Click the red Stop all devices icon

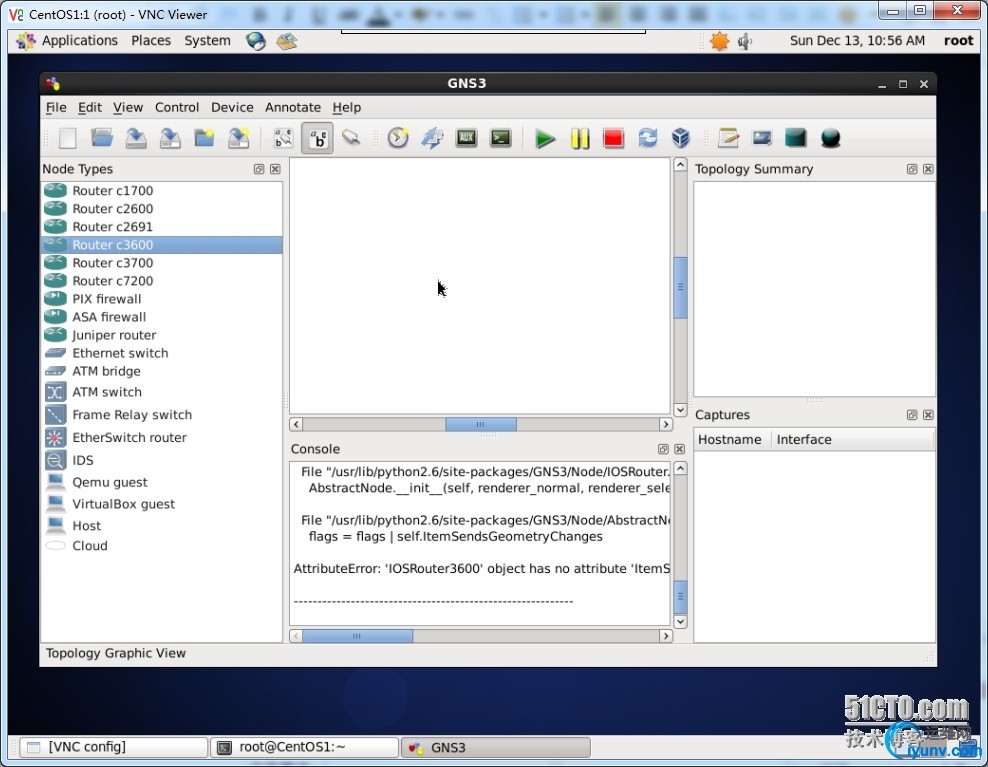click(x=614, y=139)
